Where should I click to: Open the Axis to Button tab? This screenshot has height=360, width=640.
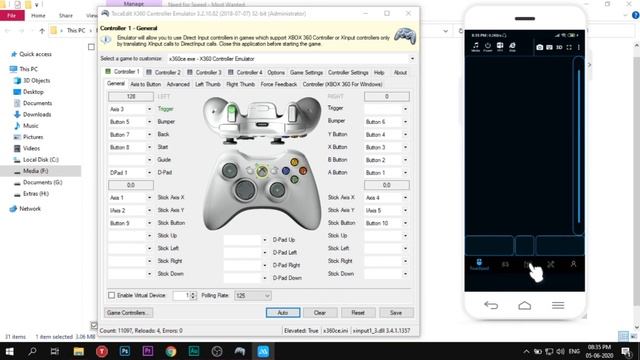coord(145,84)
